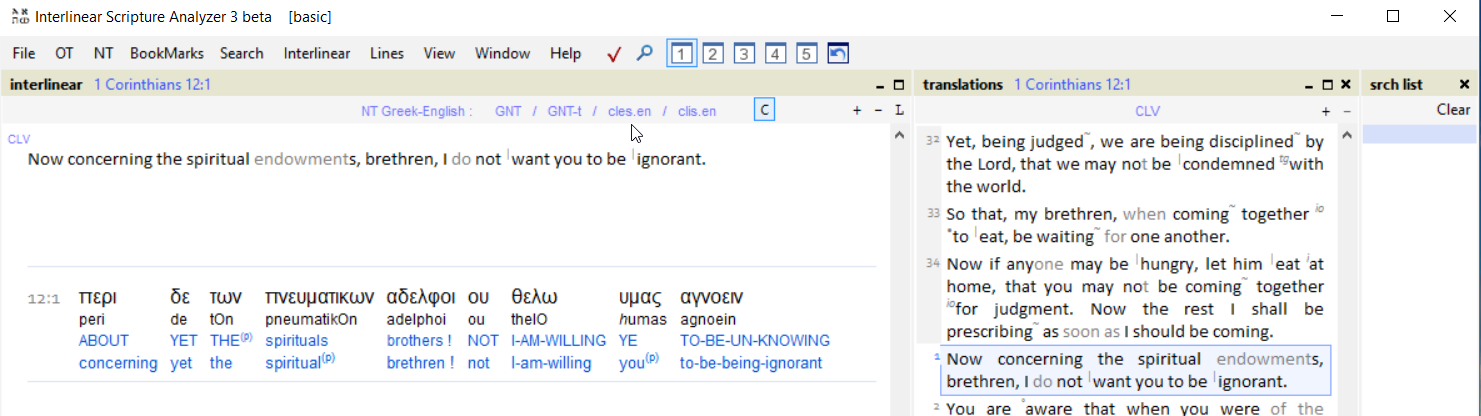Screen dimensions: 1481x416
Task: Click the translations panel scroll up arrow
Action: click(1346, 135)
